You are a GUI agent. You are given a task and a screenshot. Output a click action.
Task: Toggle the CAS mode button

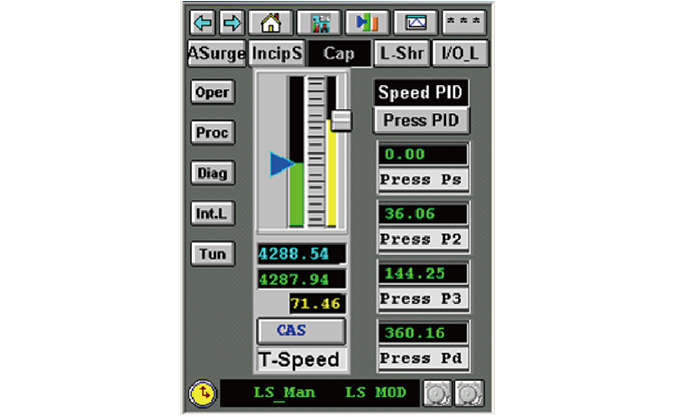pyautogui.click(x=301, y=330)
